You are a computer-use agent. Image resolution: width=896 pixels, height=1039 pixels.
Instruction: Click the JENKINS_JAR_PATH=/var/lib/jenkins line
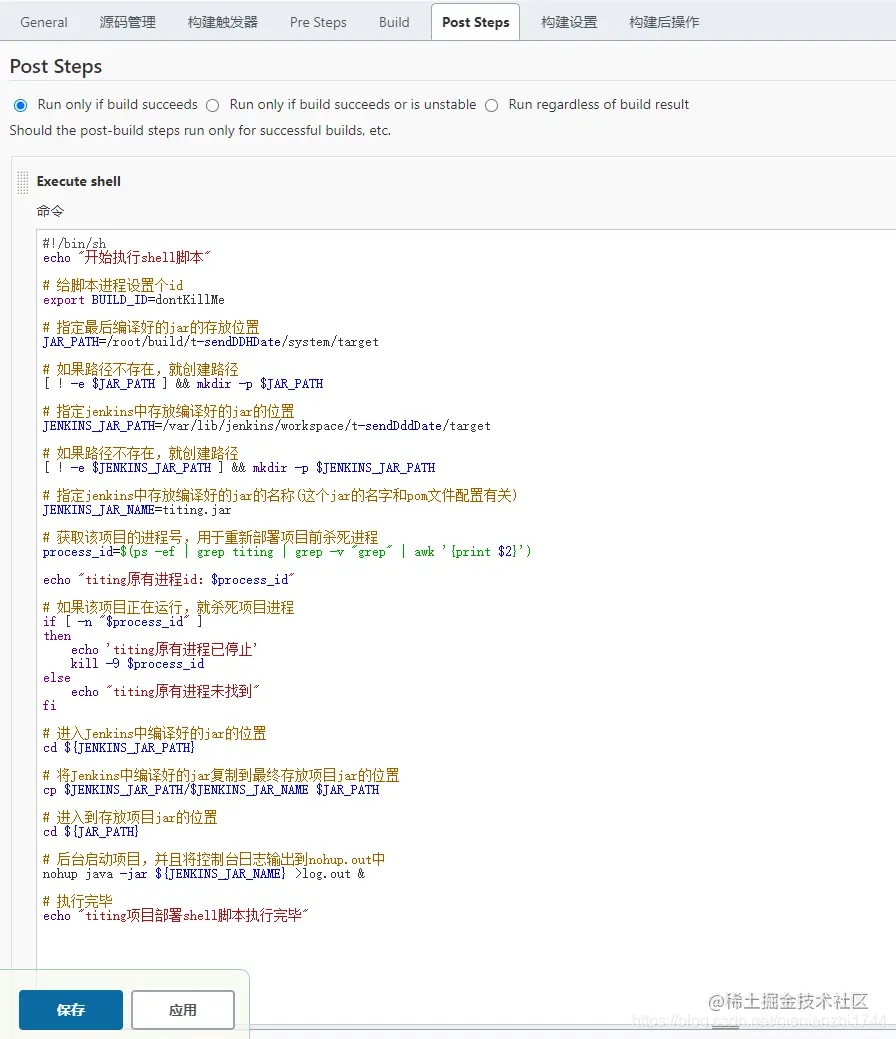point(266,426)
